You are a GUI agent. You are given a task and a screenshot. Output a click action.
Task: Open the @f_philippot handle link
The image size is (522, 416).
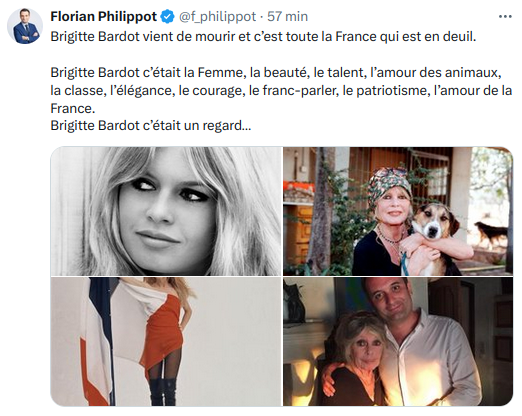218,17
